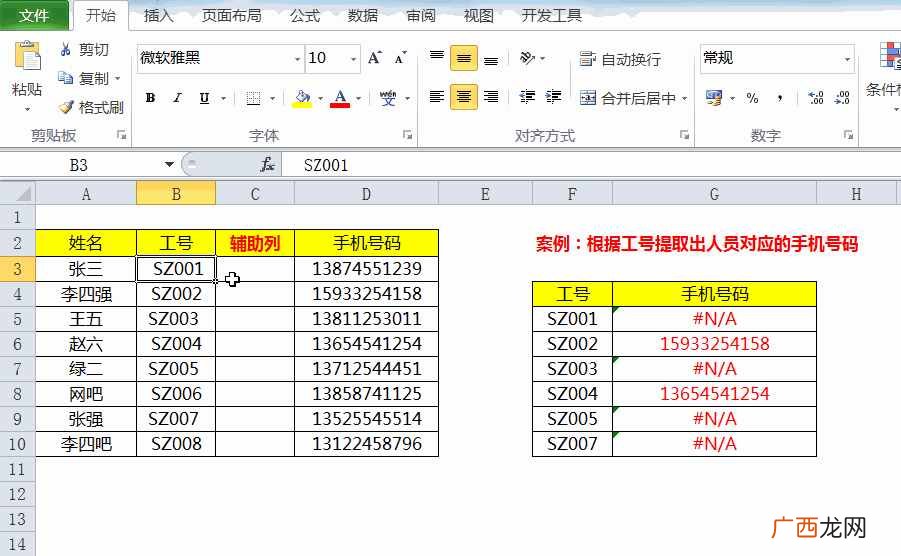Apply red font color A
901x556 pixels.
click(340, 98)
